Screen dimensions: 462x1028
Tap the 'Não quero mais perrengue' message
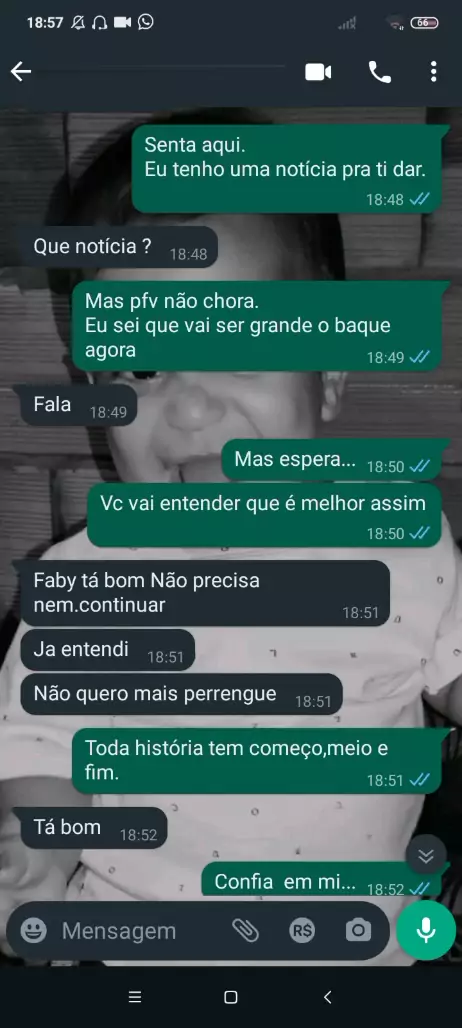pyautogui.click(x=181, y=694)
